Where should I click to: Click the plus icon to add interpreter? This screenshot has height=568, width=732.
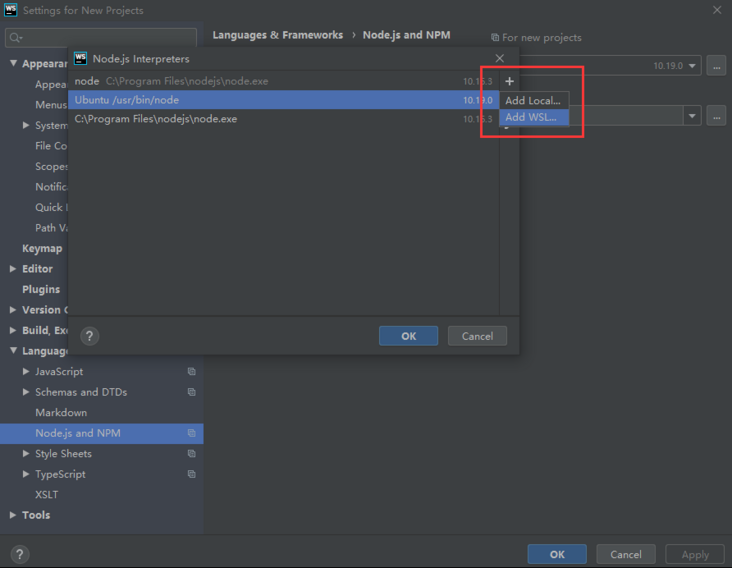pos(509,81)
